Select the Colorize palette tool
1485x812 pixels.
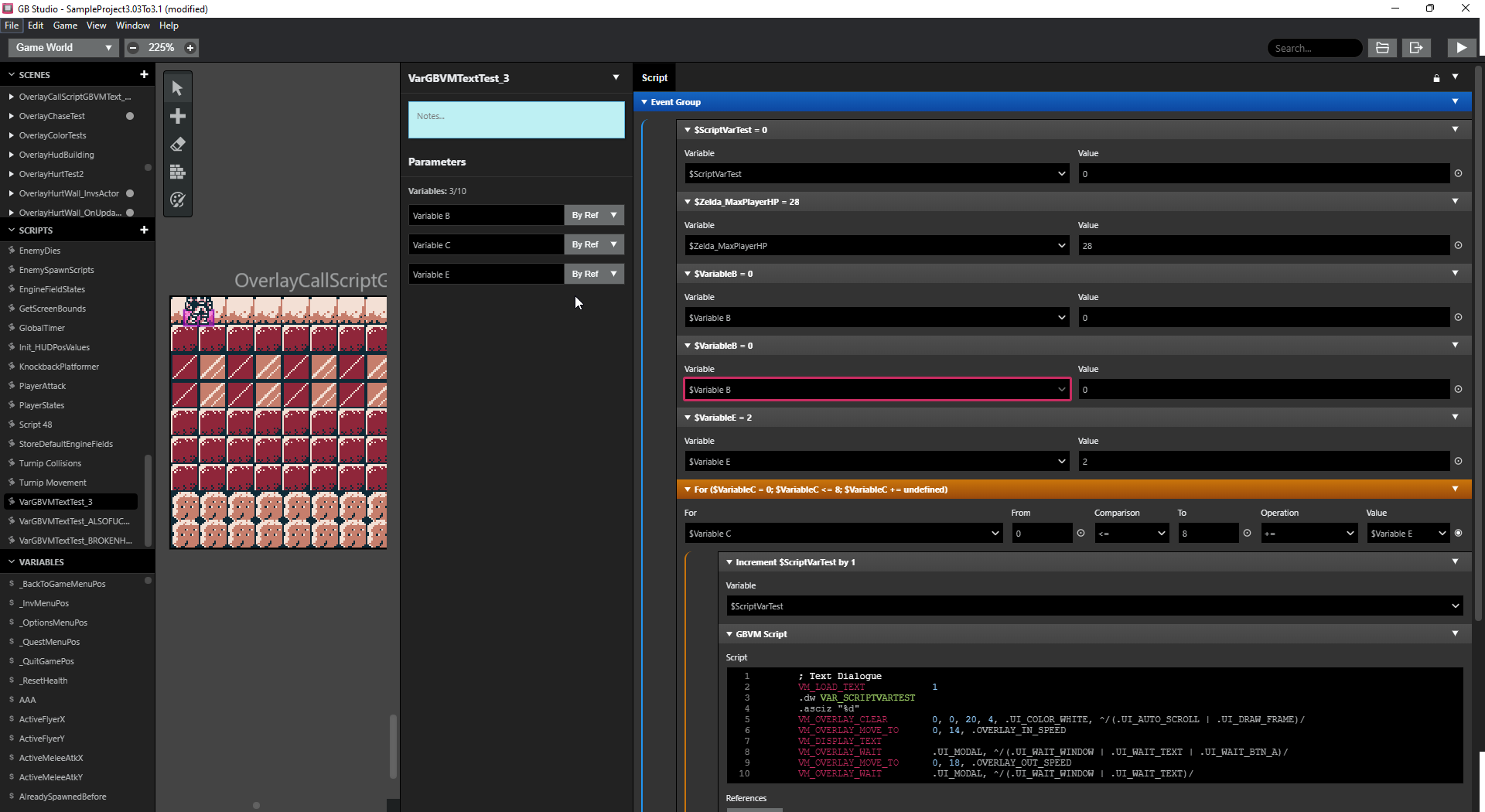(x=177, y=200)
